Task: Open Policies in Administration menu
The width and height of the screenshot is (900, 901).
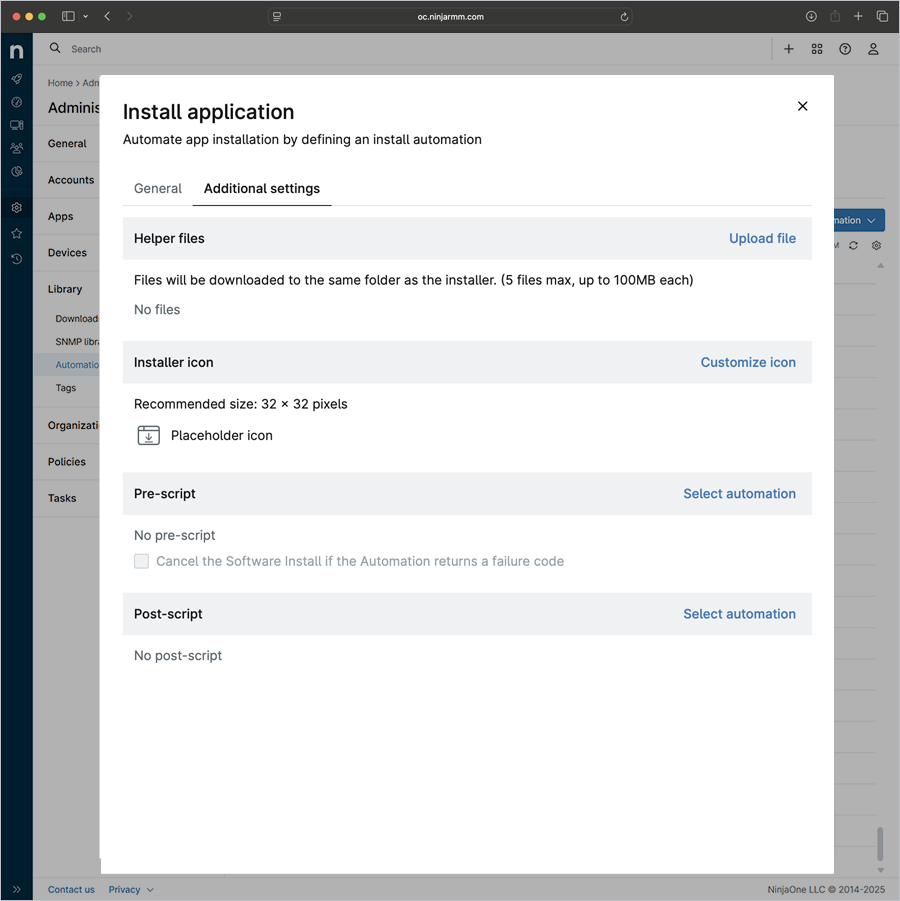Action: [67, 462]
